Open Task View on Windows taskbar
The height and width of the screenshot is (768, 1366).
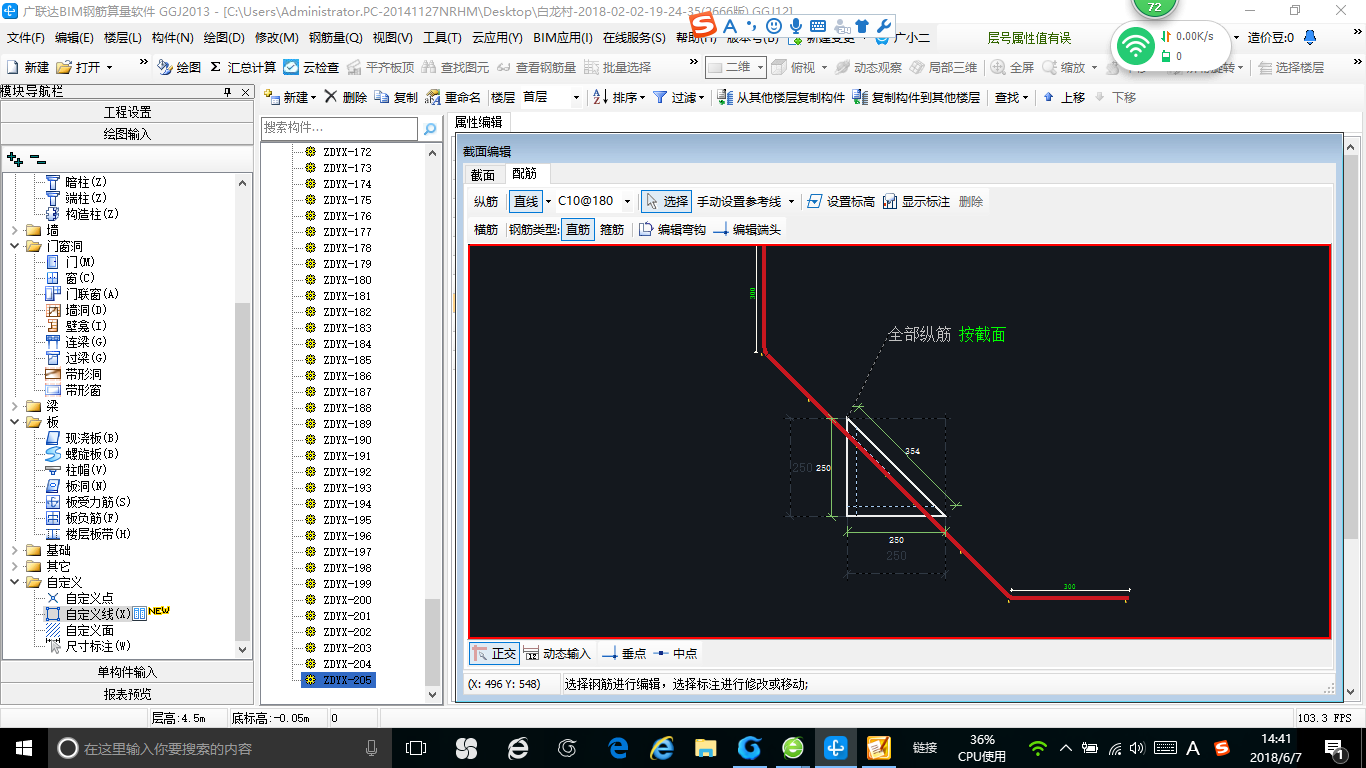point(415,747)
